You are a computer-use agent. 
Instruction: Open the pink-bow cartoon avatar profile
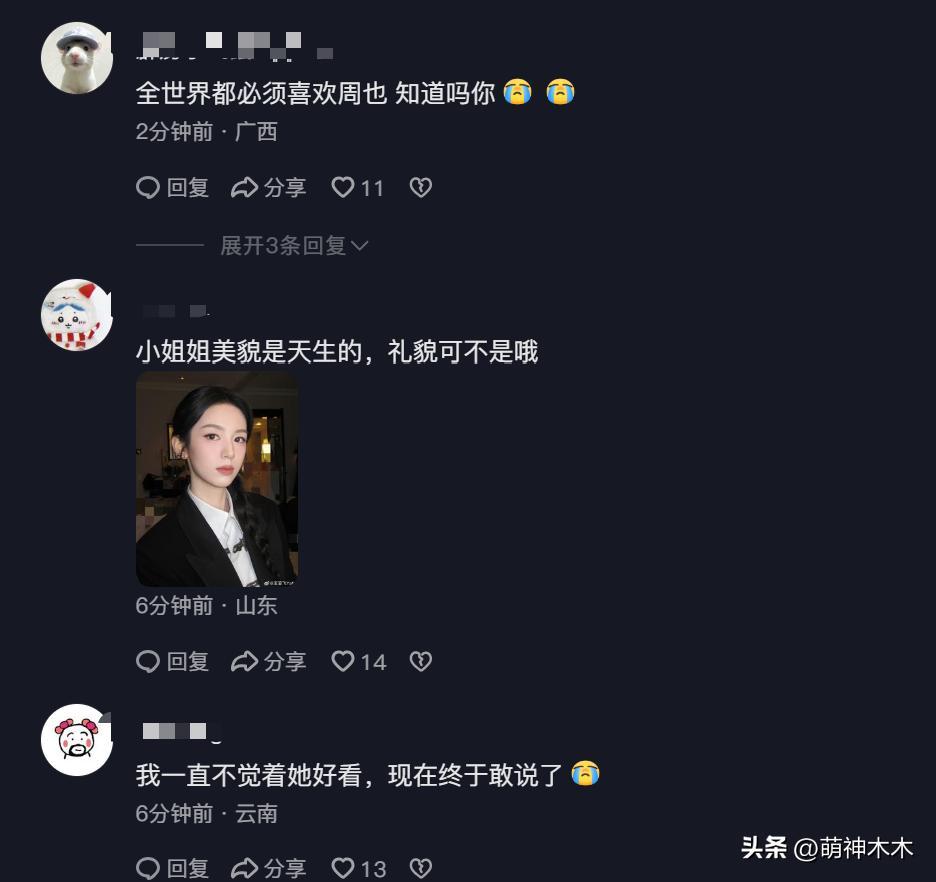click(76, 740)
